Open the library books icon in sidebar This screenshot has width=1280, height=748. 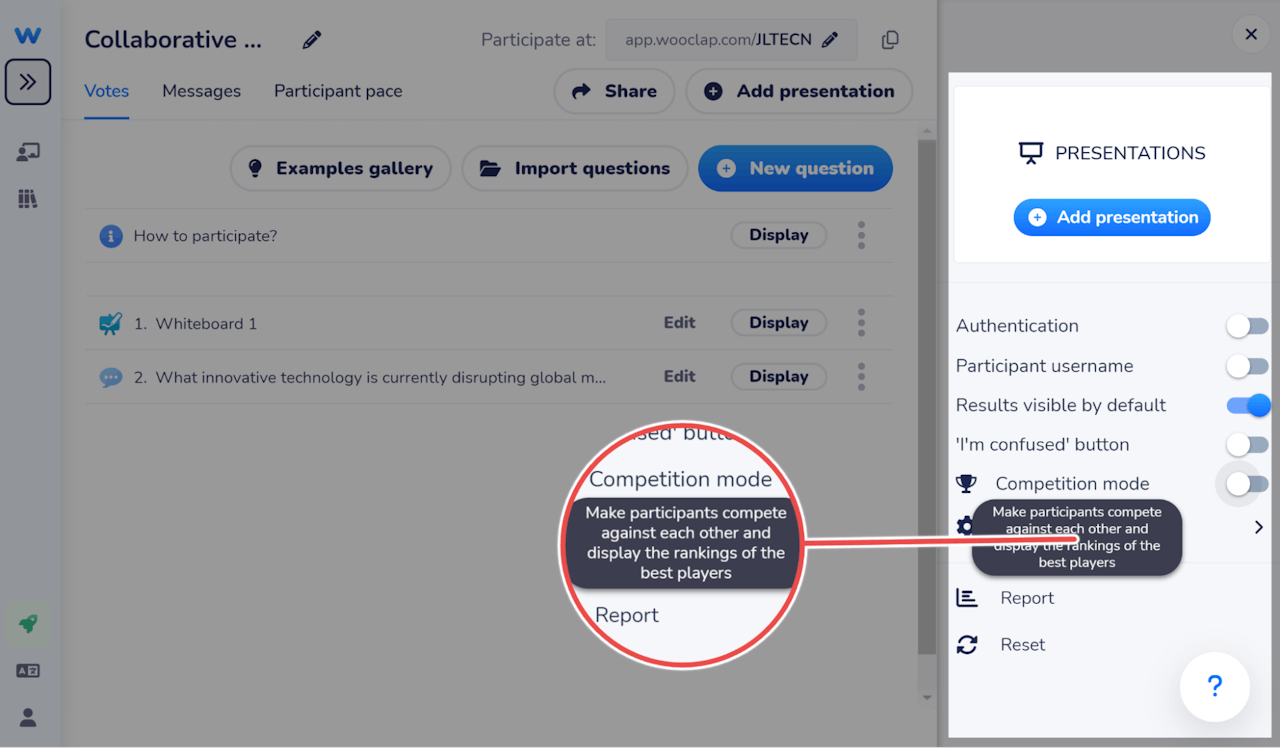[x=28, y=199]
